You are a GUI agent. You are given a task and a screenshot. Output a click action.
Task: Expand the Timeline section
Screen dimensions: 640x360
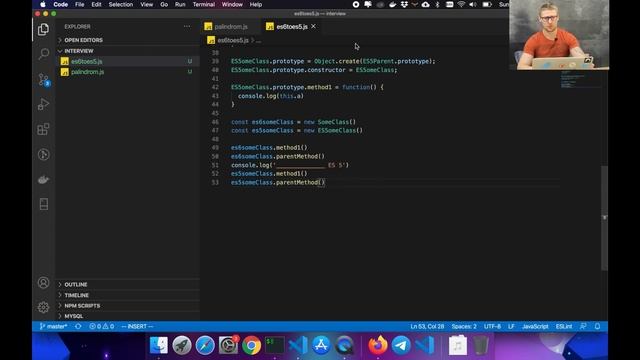[x=127, y=295]
